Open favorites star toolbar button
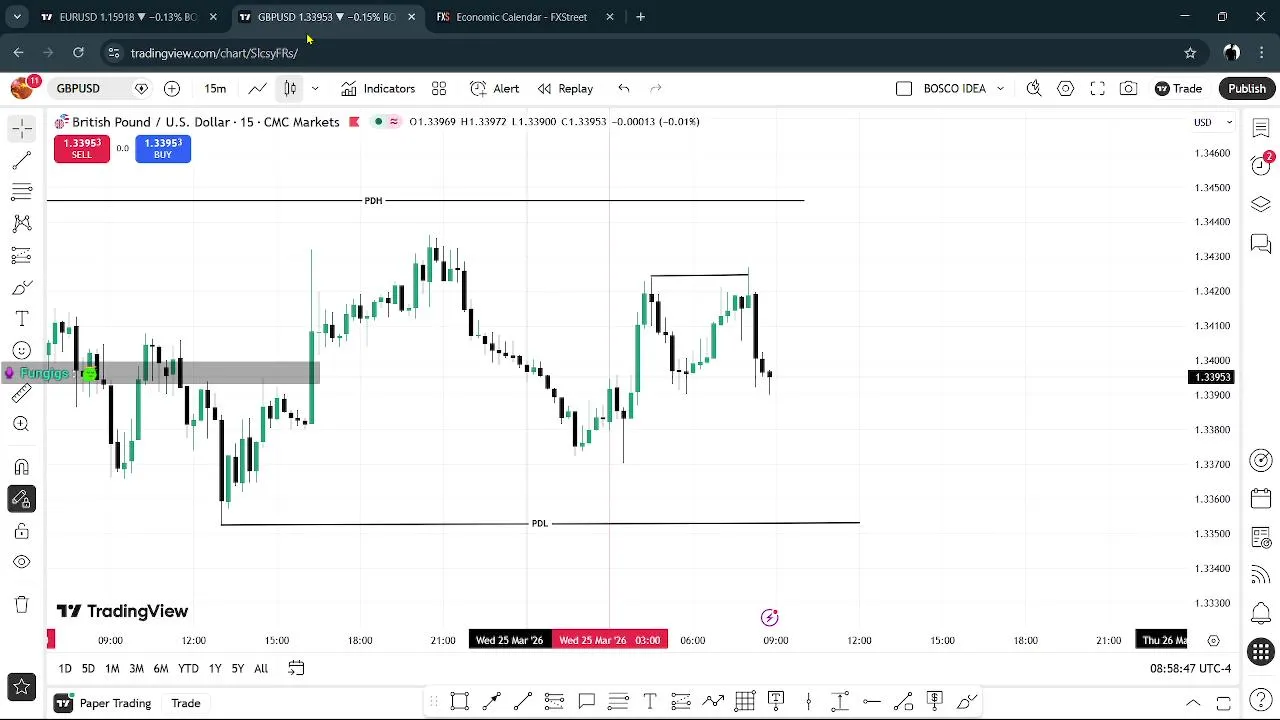The width and height of the screenshot is (1280, 720). coord(22,686)
